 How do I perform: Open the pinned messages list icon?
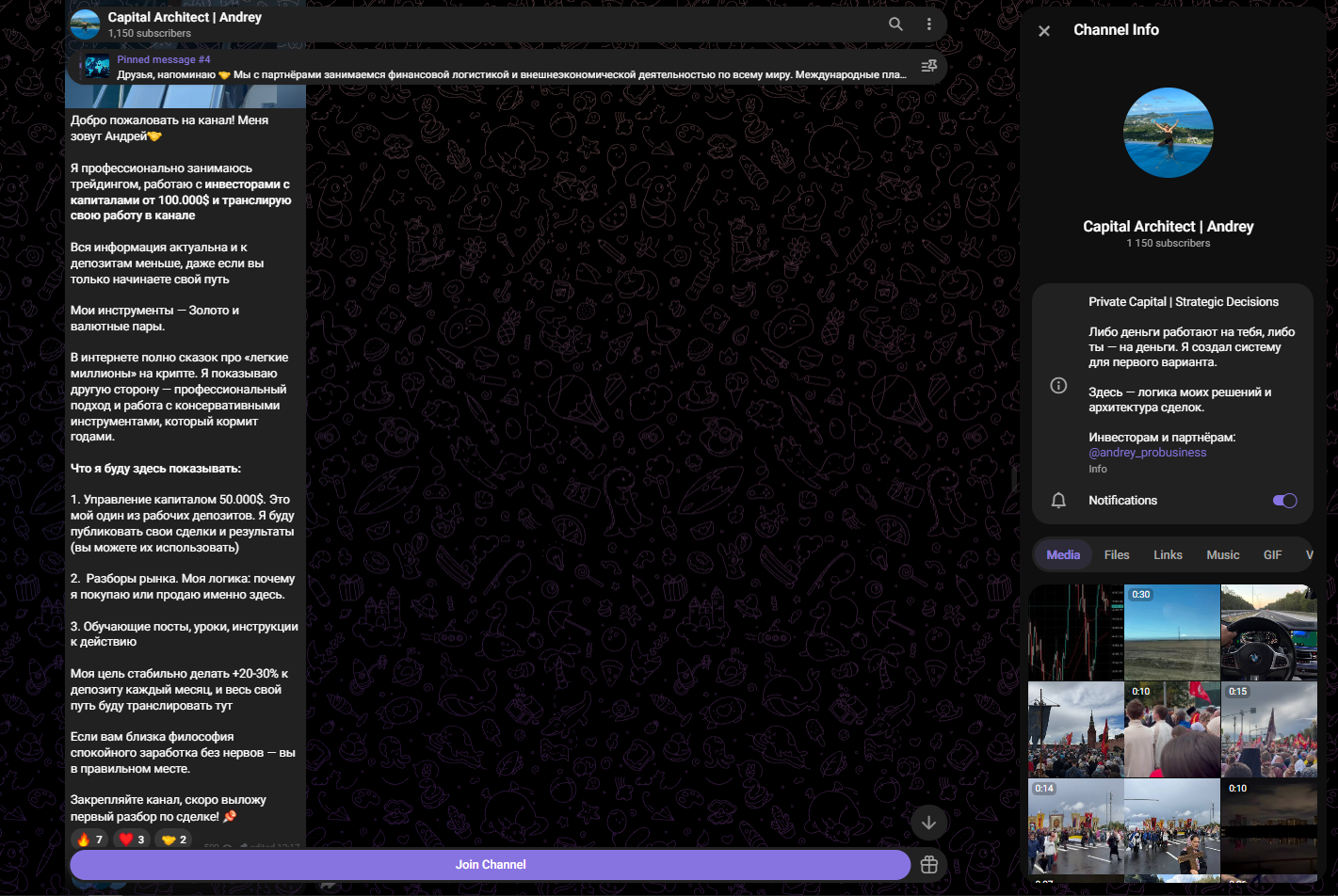(x=928, y=66)
